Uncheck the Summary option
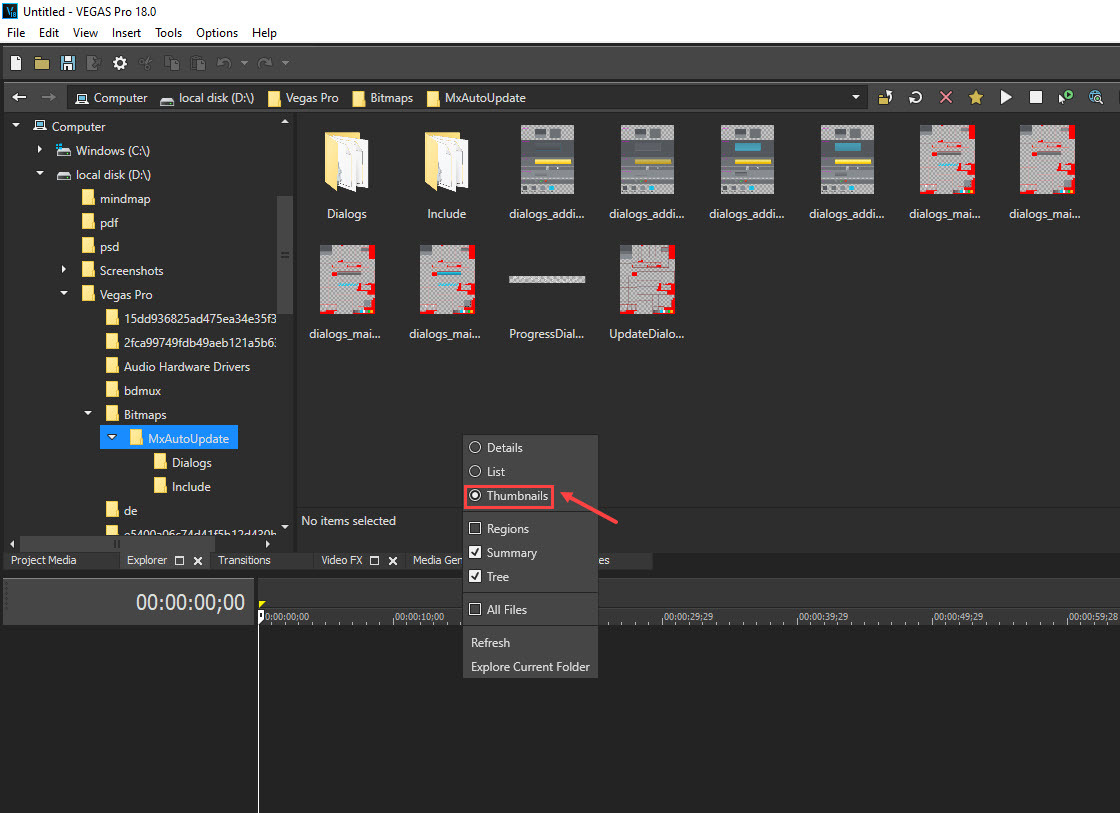Viewport: 1120px width, 813px height. pos(475,552)
